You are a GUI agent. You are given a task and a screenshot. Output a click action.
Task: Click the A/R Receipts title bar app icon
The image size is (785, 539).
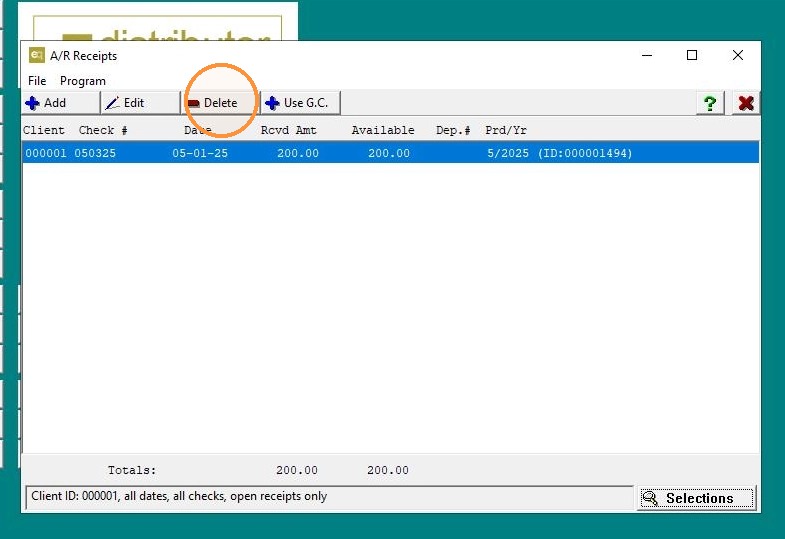(x=37, y=55)
